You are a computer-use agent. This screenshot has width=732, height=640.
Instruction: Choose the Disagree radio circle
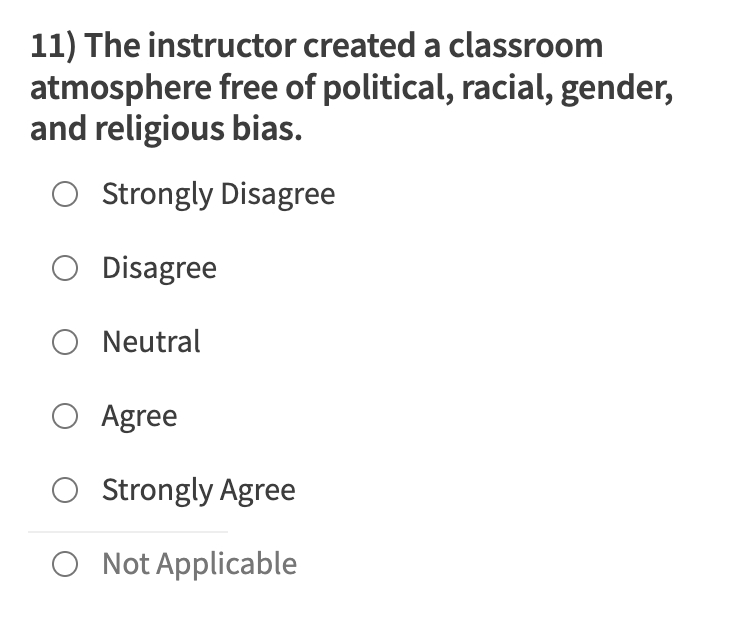pyautogui.click(x=65, y=268)
